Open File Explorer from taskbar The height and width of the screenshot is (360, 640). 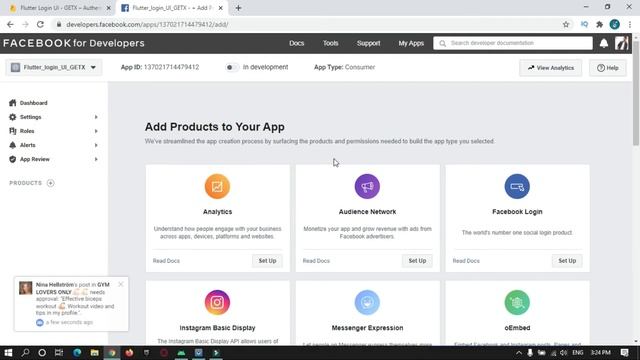(95, 353)
